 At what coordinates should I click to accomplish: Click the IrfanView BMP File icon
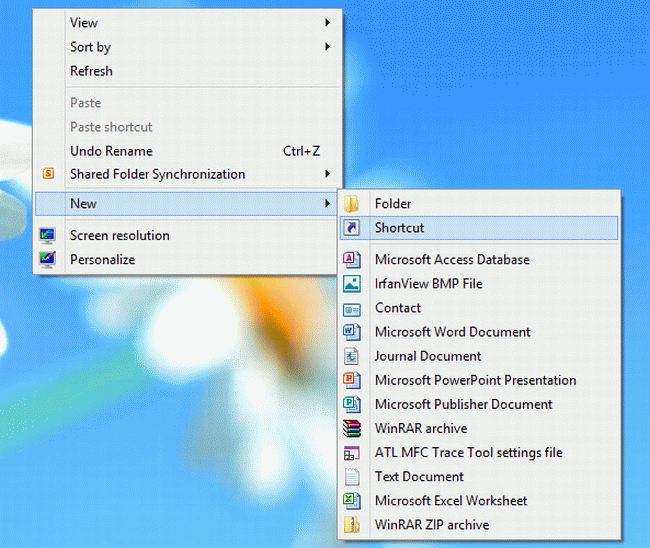click(352, 284)
